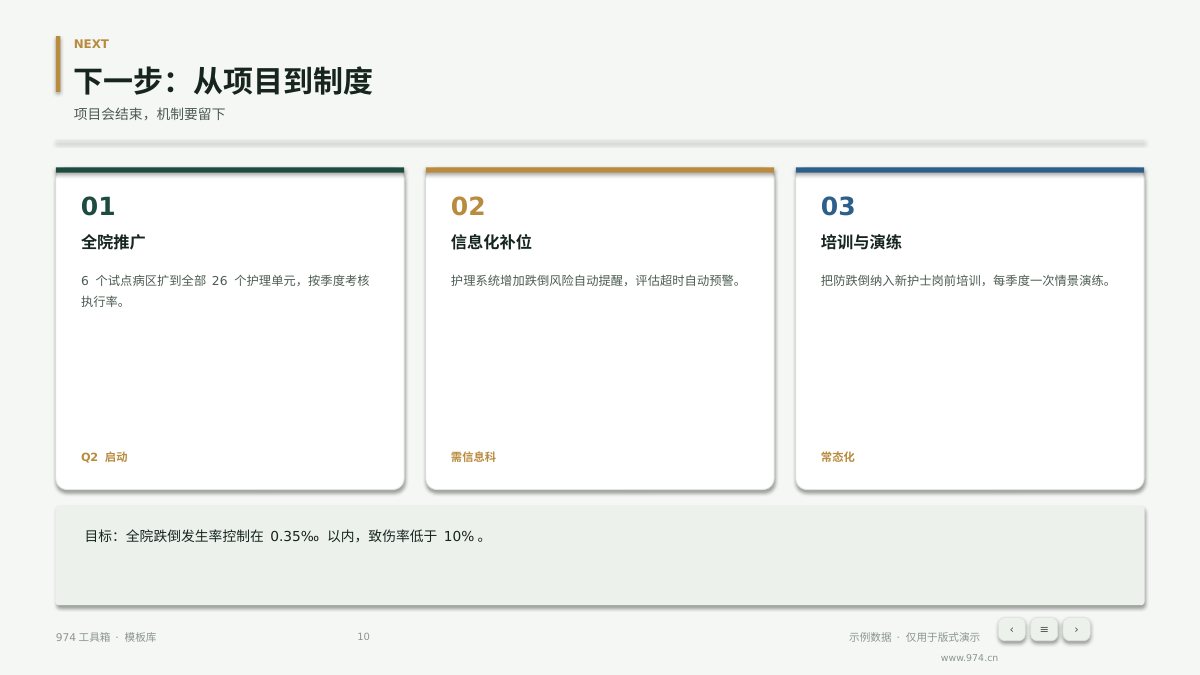Select the subtitle 项目会结束，机制要留下

[150, 114]
